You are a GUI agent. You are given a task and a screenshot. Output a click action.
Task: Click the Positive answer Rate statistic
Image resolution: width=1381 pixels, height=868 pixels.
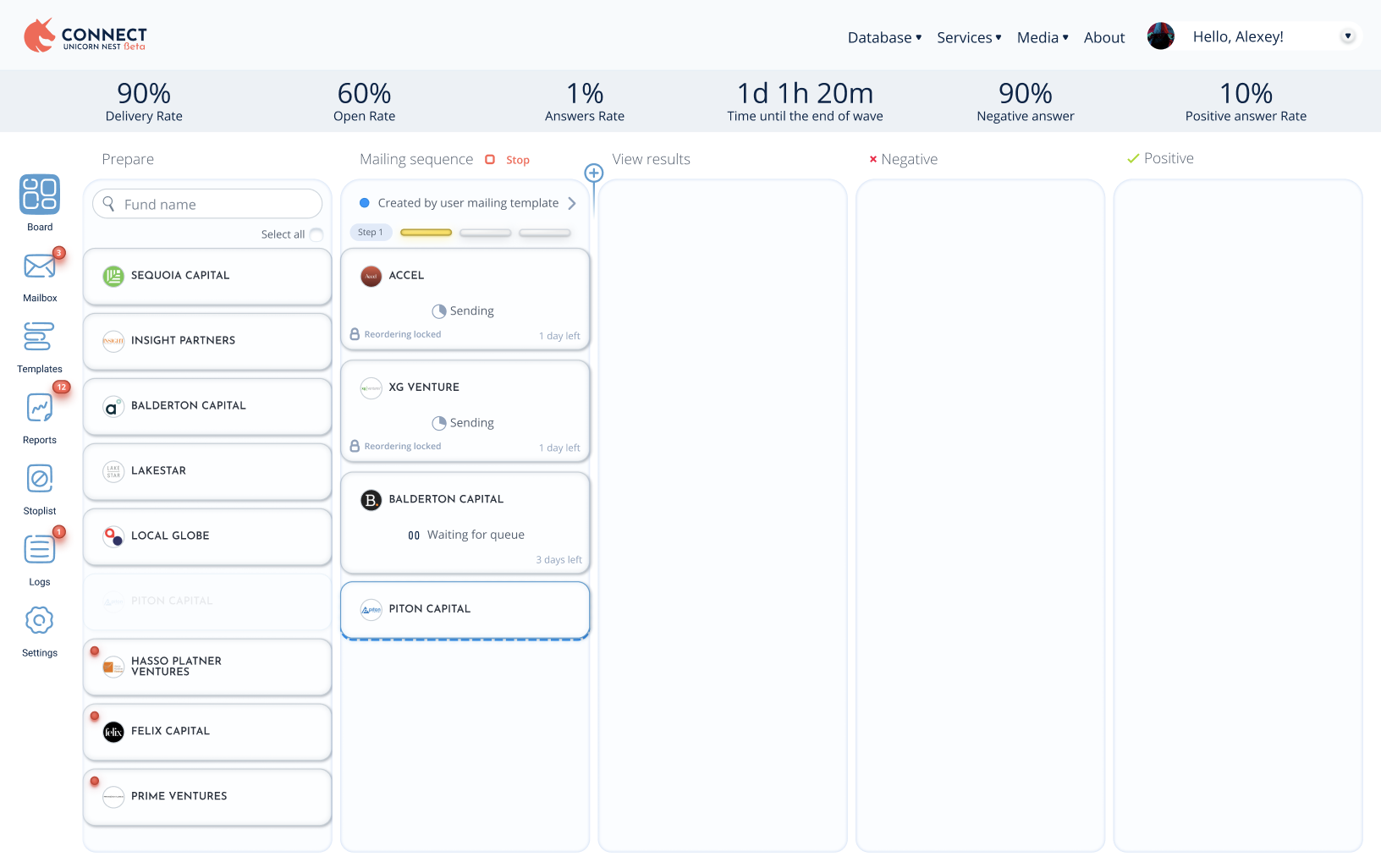[x=1246, y=101]
